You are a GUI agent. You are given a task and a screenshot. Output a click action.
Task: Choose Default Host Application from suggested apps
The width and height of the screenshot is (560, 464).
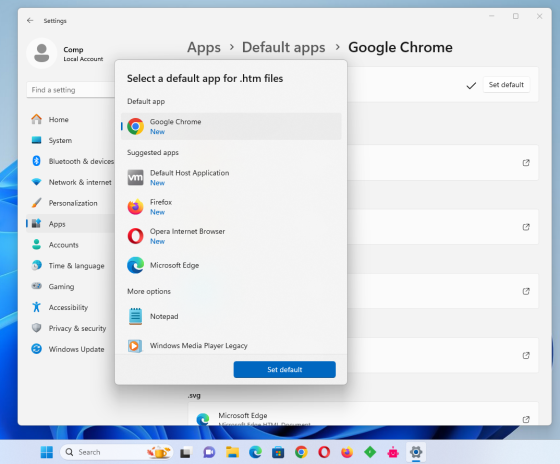[x=231, y=178]
